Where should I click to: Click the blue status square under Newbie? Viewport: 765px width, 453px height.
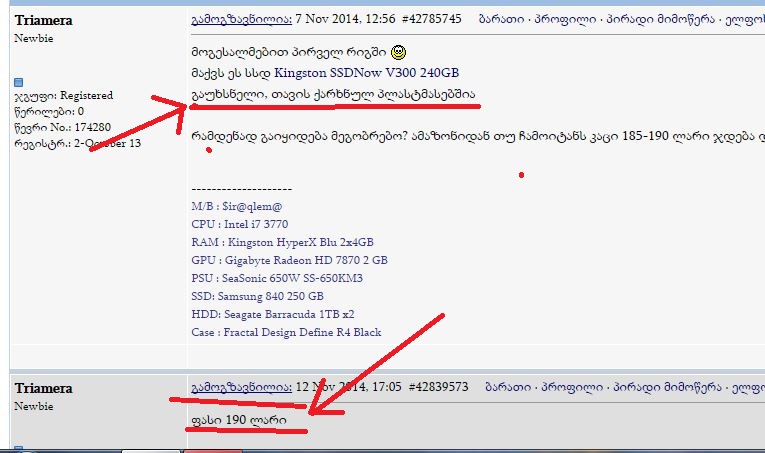point(19,82)
